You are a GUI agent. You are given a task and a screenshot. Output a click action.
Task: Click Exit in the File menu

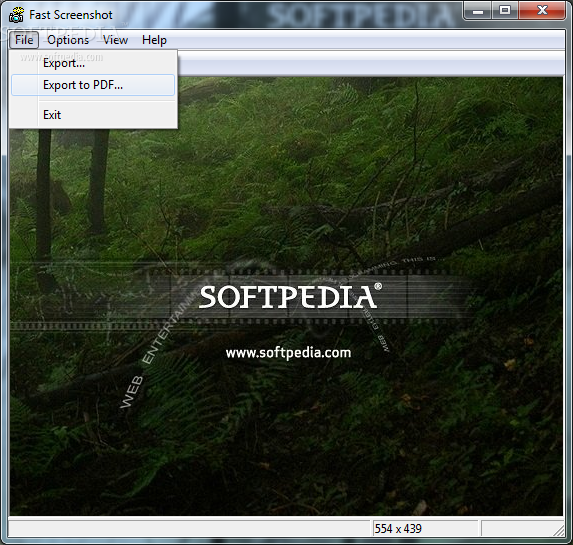(93, 115)
